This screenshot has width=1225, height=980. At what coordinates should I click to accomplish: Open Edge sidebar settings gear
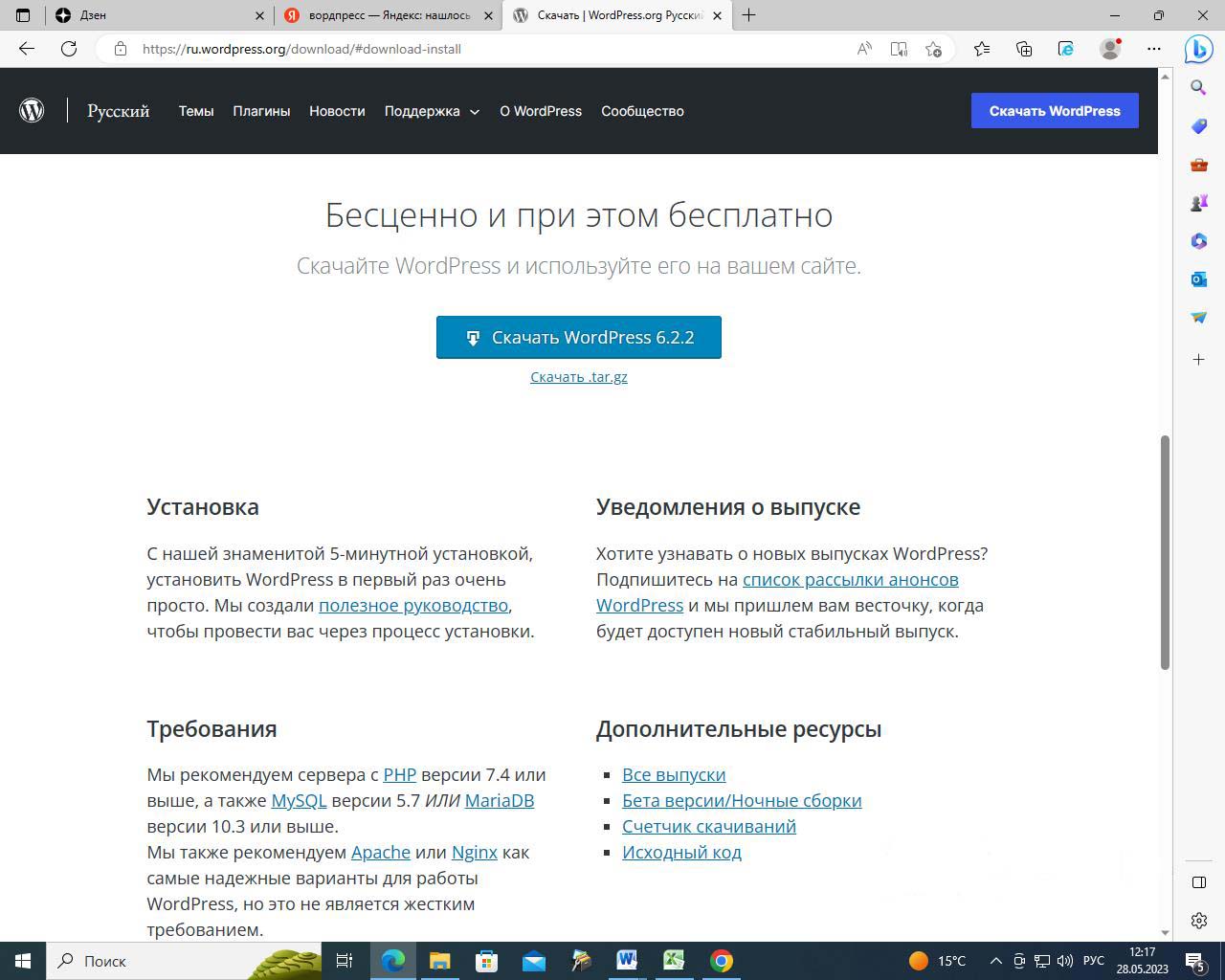click(1198, 921)
